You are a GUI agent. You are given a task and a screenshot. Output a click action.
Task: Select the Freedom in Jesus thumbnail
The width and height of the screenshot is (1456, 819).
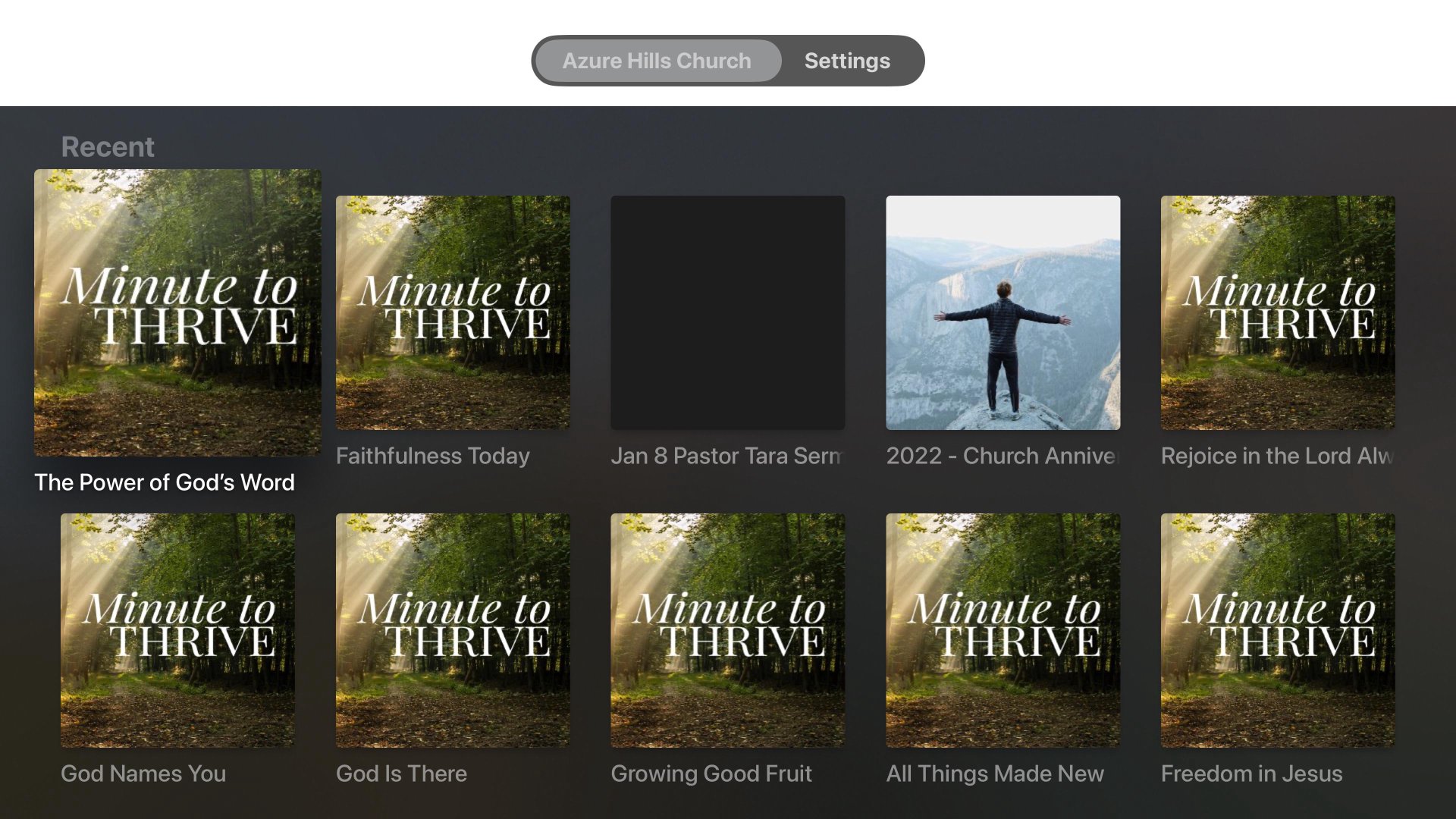click(1278, 630)
